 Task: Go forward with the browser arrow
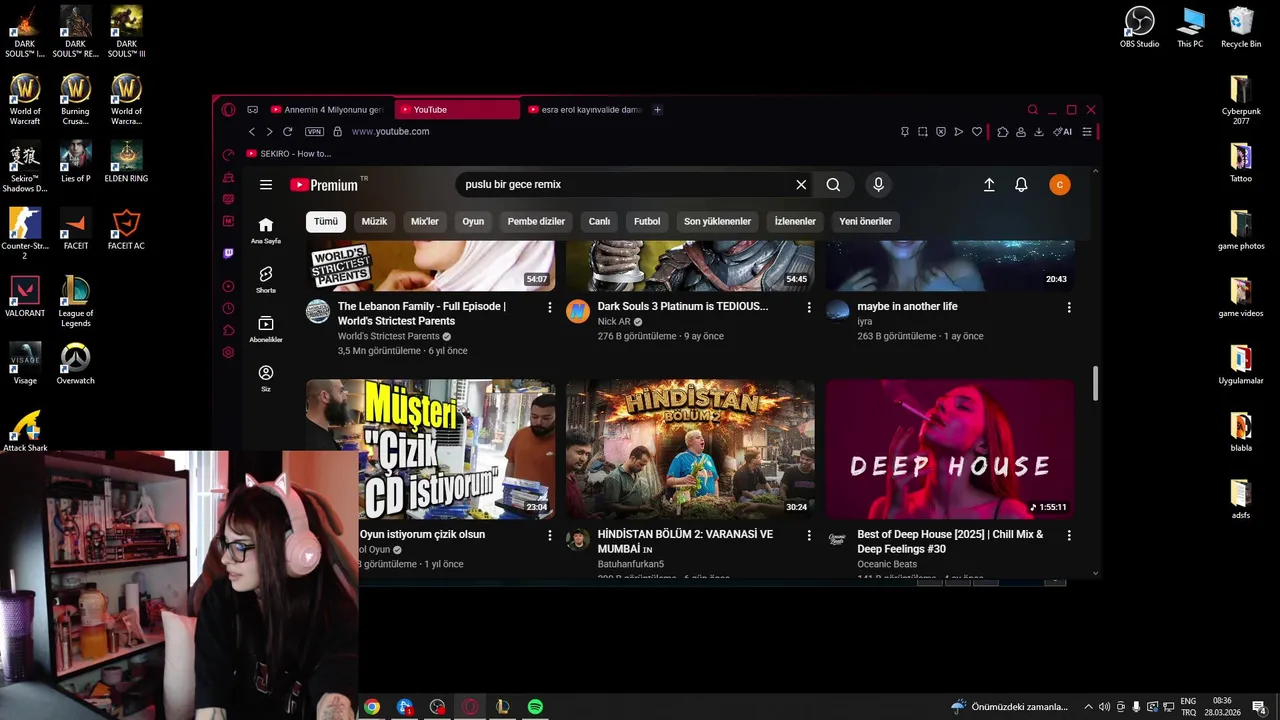tap(269, 132)
